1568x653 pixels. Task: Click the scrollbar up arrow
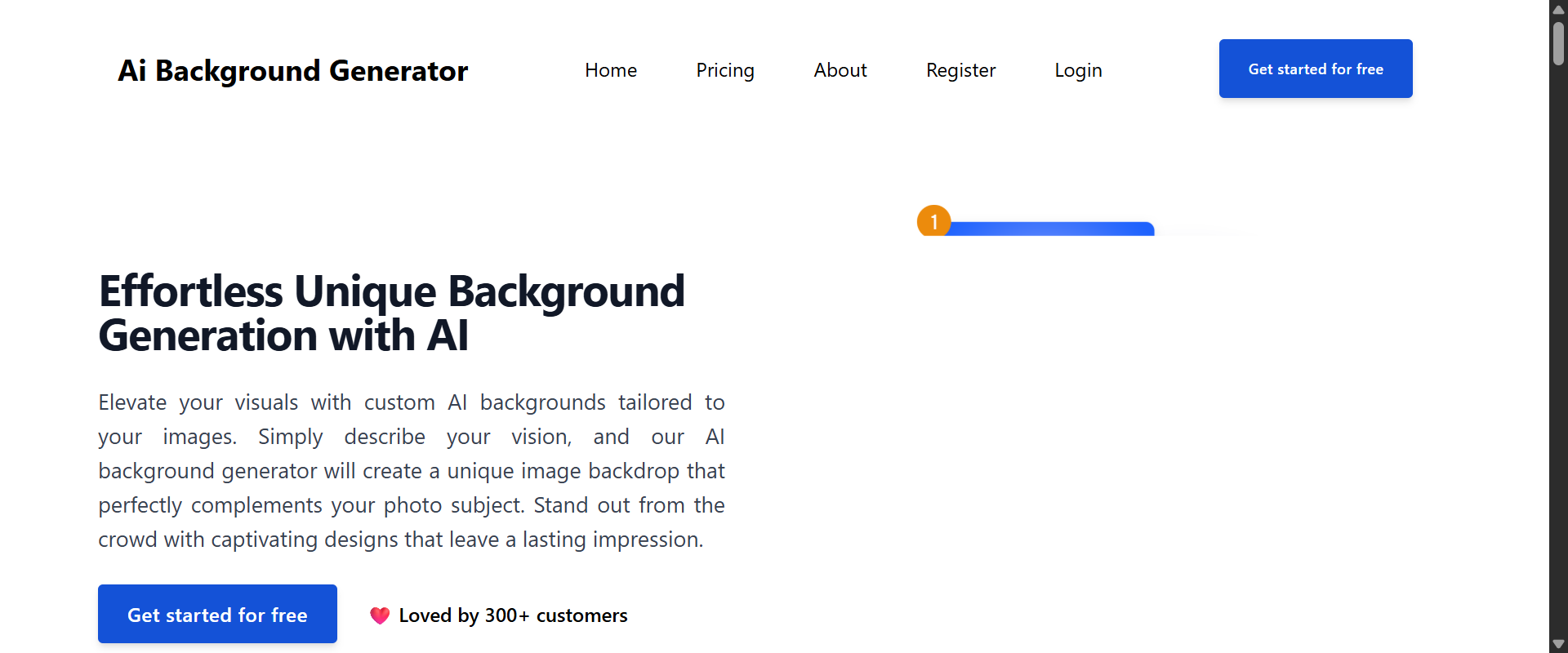point(1558,10)
